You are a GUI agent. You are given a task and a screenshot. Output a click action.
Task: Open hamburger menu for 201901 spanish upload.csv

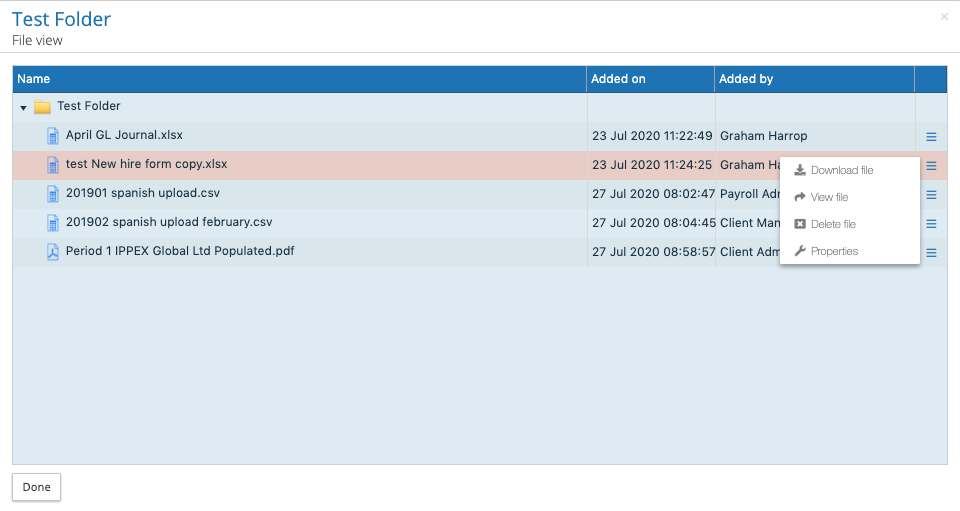931,195
